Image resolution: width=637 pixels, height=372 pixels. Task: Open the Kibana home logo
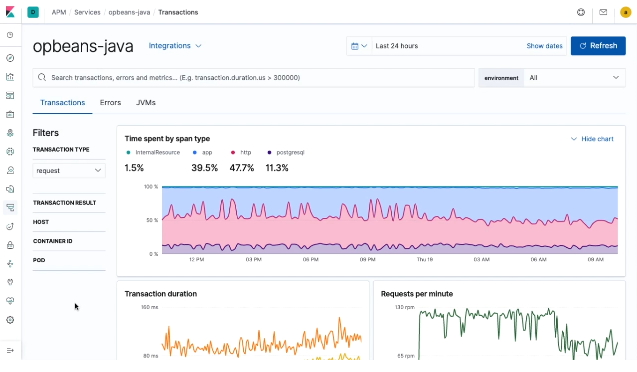point(10,12)
